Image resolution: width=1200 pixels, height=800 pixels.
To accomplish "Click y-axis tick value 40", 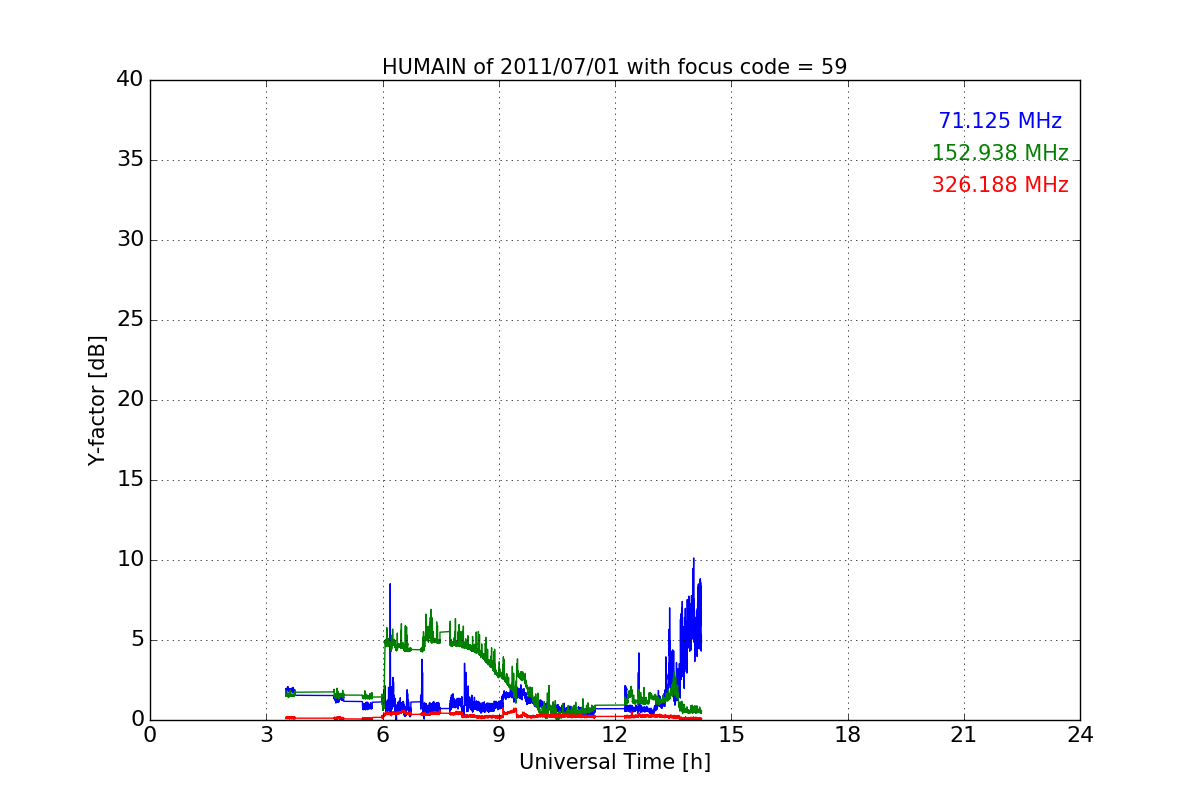I will 130,80.
